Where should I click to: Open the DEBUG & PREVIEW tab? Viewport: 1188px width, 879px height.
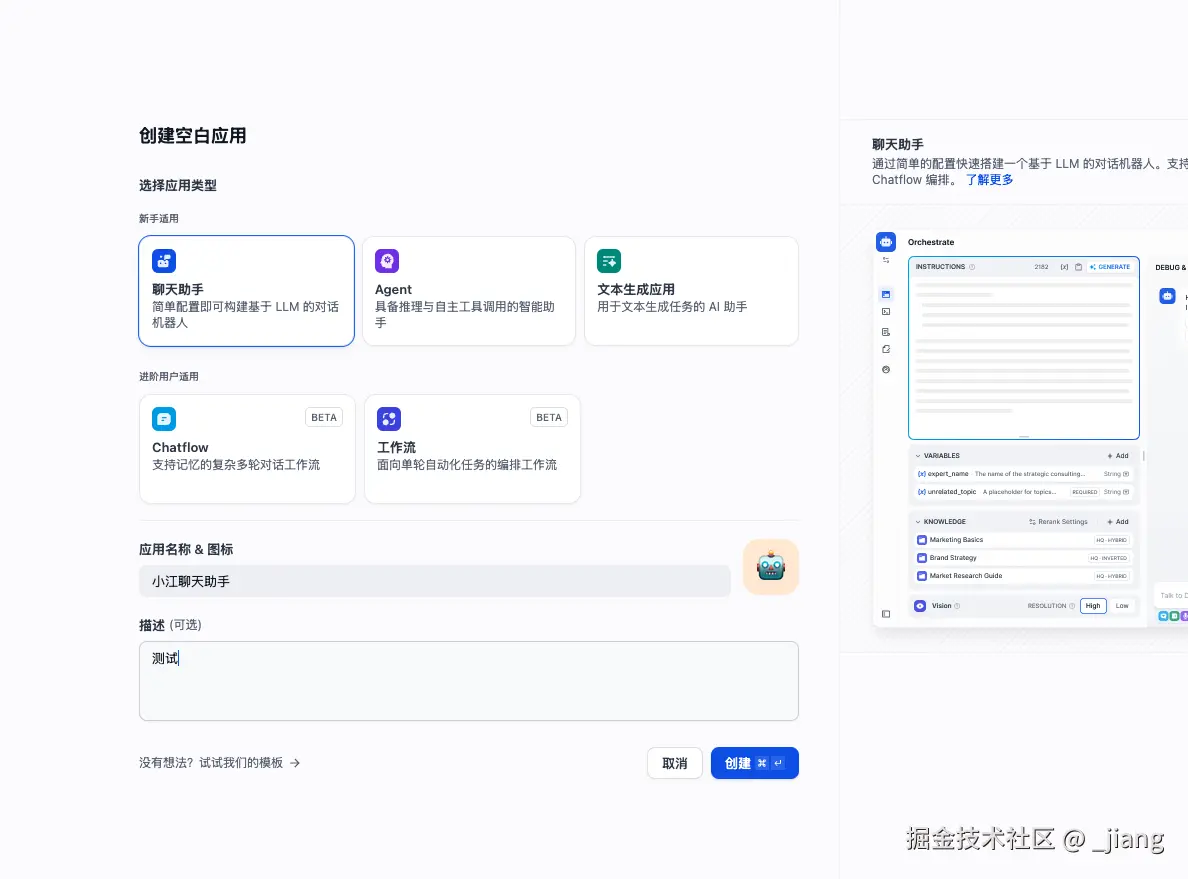(x=1172, y=267)
